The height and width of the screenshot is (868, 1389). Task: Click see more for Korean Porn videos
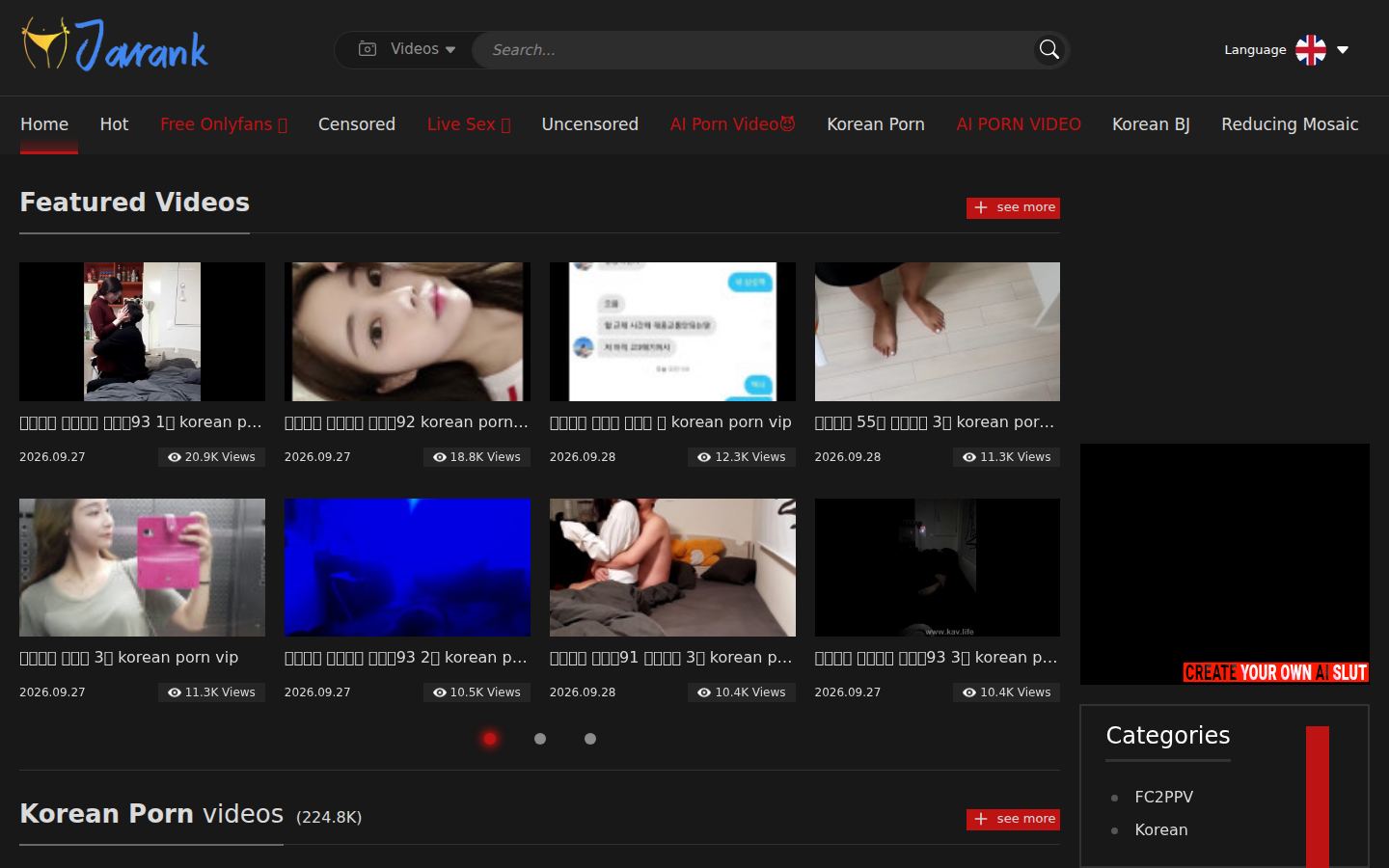pyautogui.click(x=1013, y=819)
